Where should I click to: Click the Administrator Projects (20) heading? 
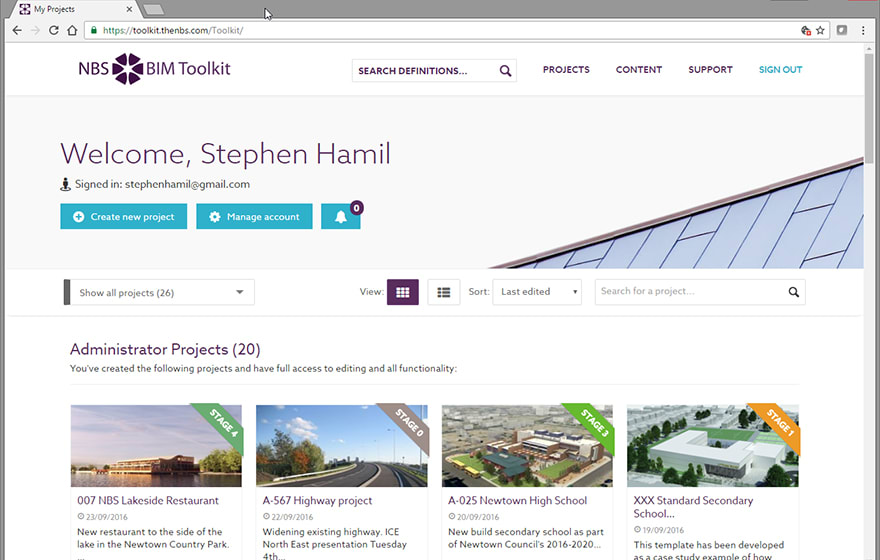pos(165,350)
